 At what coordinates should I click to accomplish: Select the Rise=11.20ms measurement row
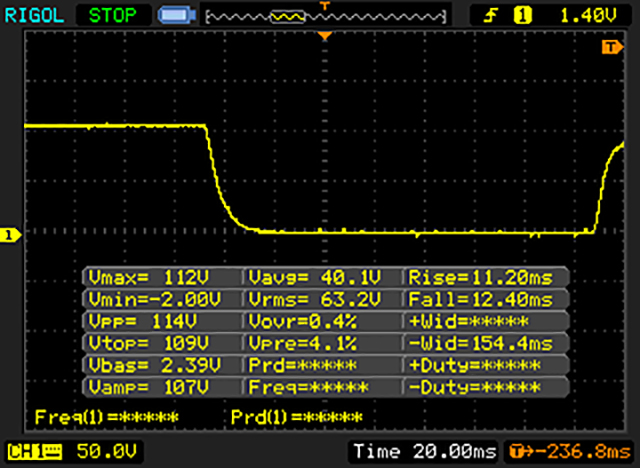(x=484, y=277)
